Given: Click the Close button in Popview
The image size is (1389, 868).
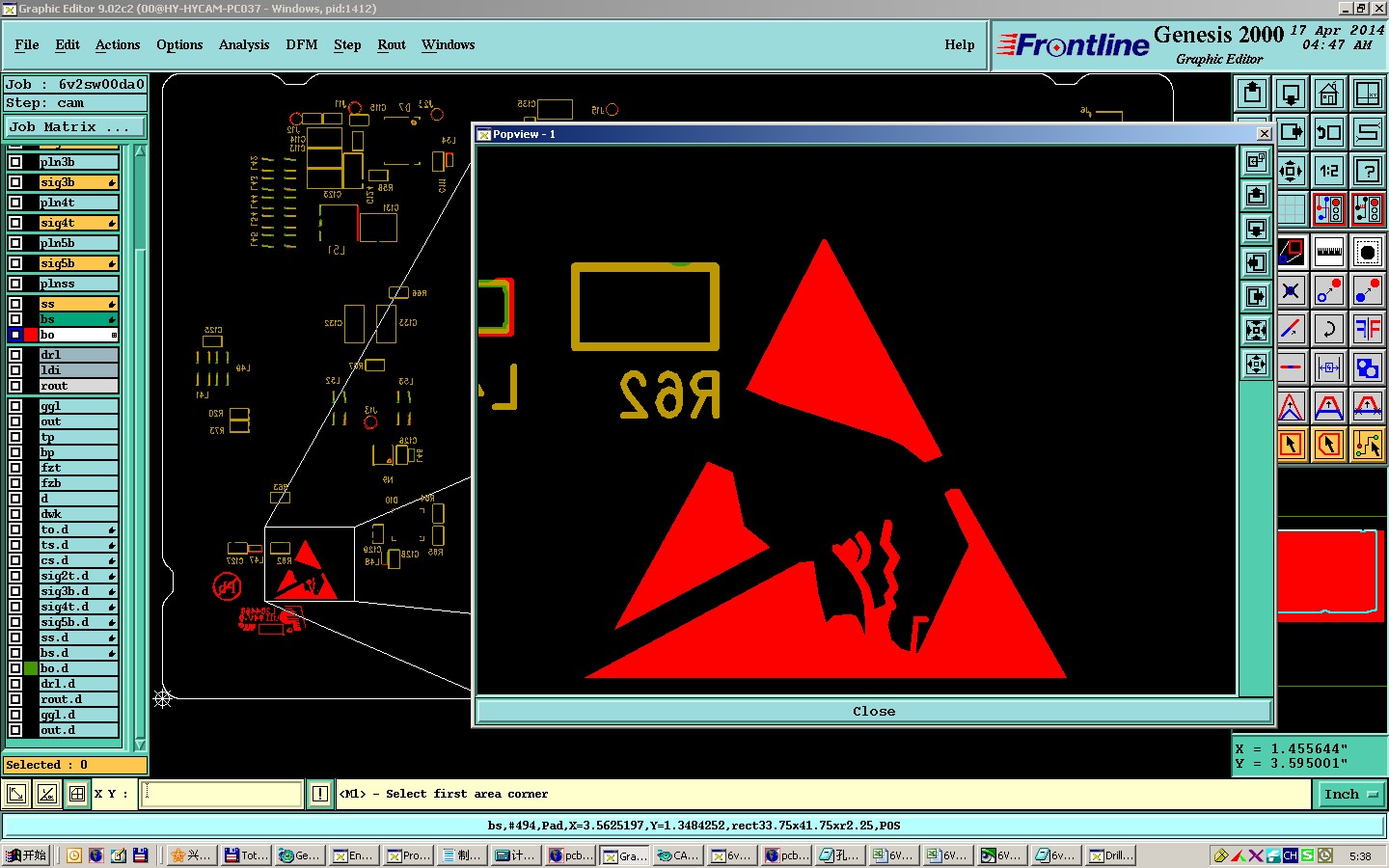Looking at the screenshot, I should [874, 711].
